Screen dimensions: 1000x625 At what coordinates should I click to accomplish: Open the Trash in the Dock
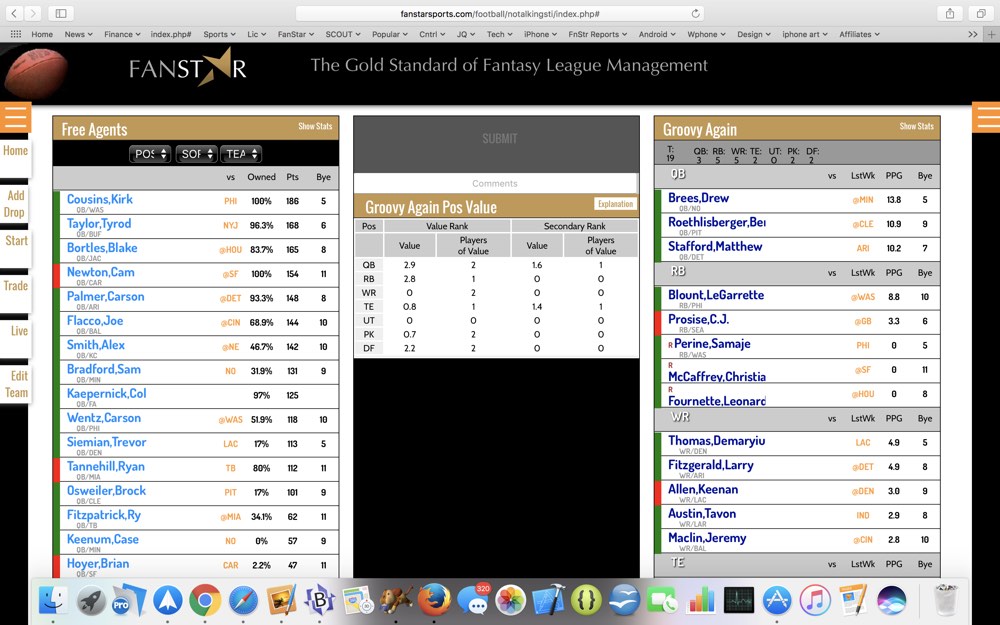point(946,600)
